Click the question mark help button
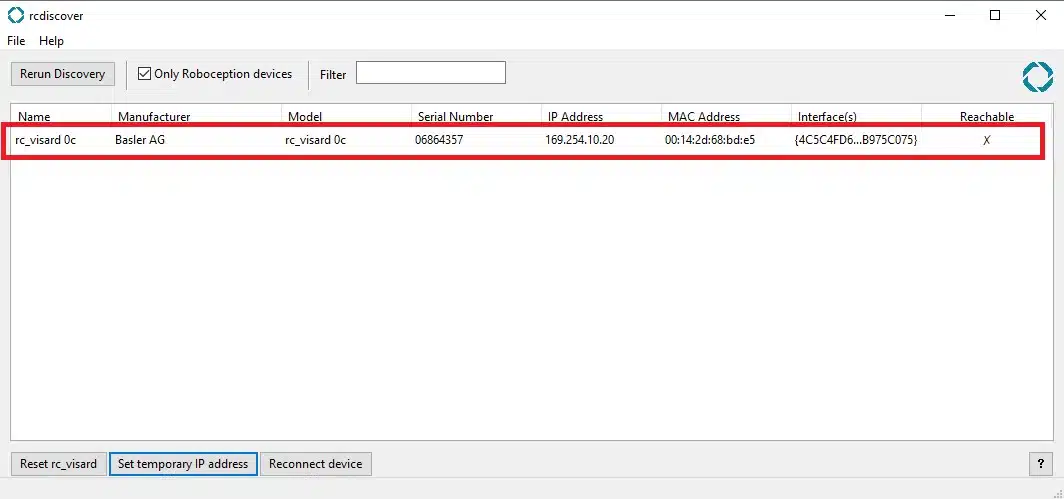The height and width of the screenshot is (499, 1064). pos(1040,464)
